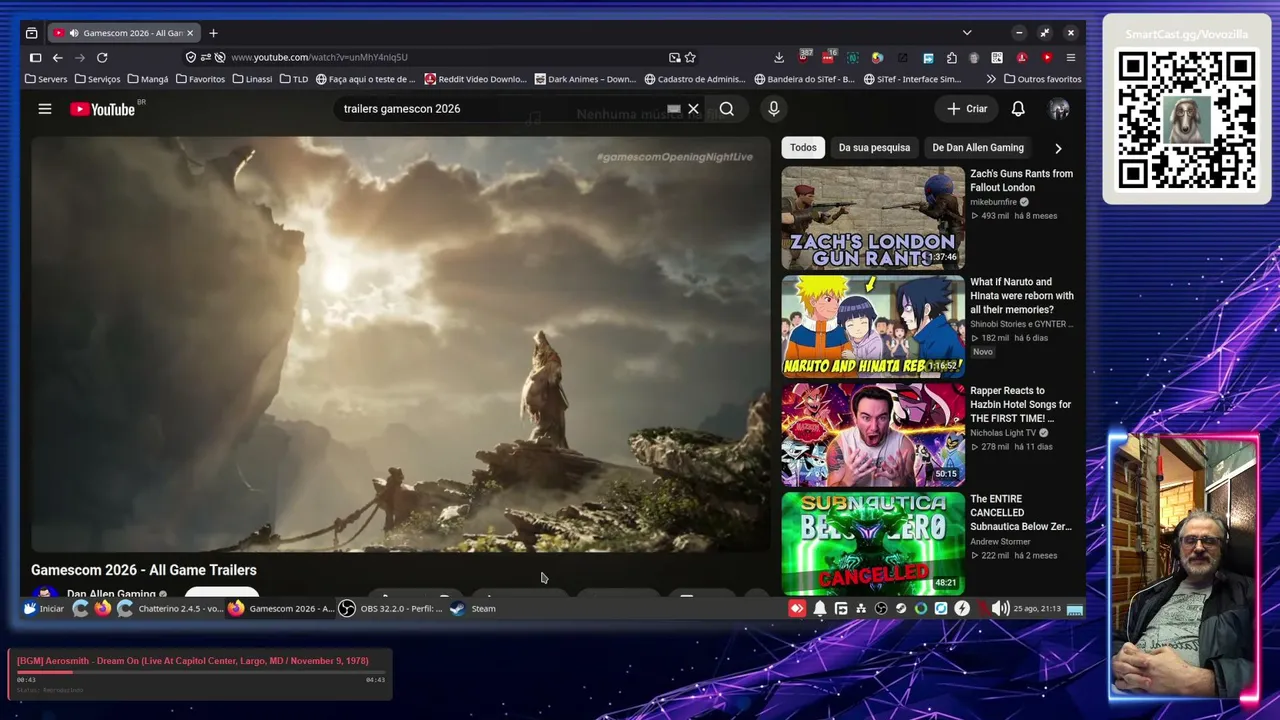This screenshot has height=720, width=1280.
Task: Open Dark Animes bookmark
Action: (585, 79)
